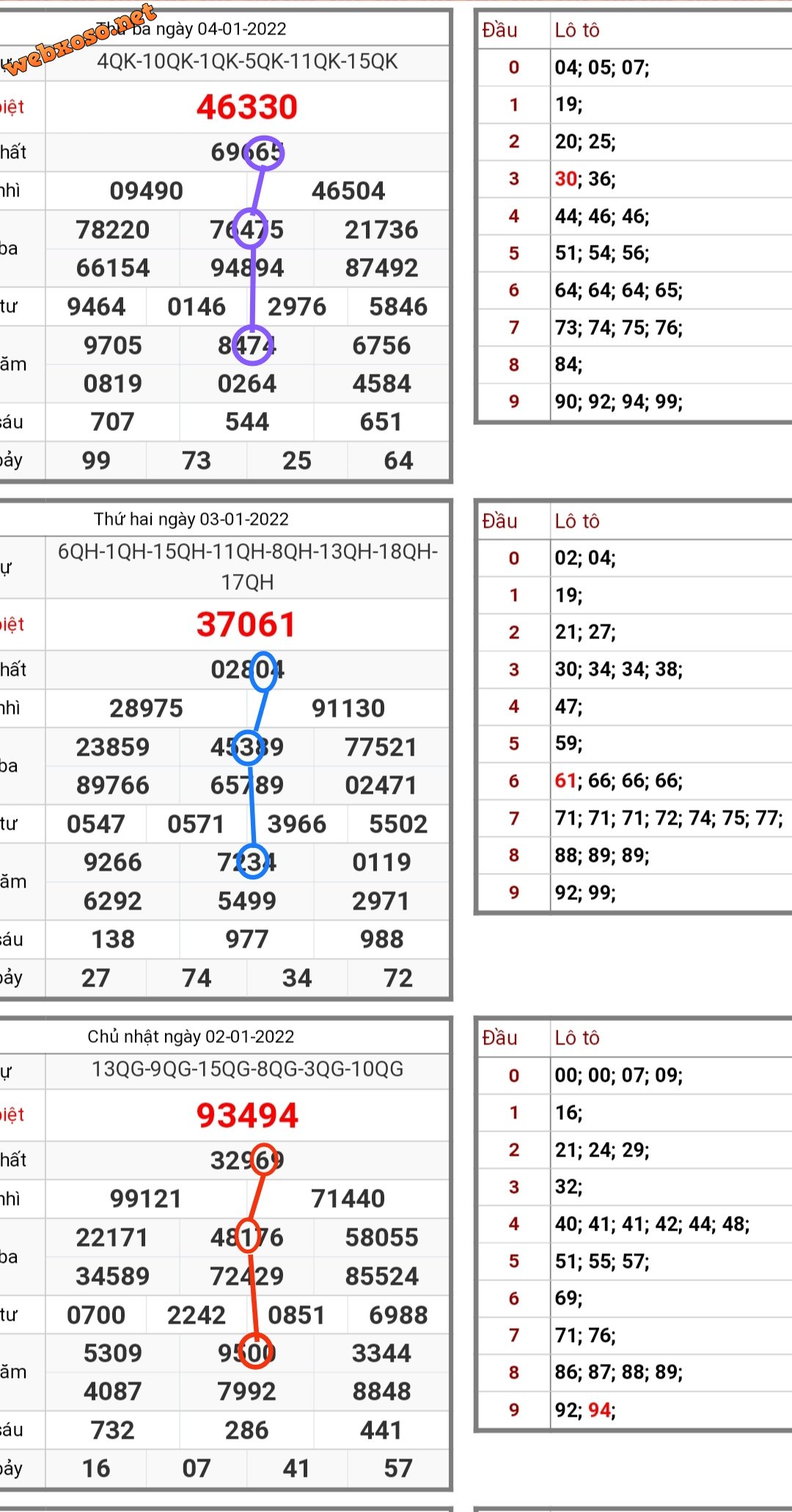Click four-digit prize 9464
The height and width of the screenshot is (1512, 792).
pyautogui.click(x=96, y=307)
